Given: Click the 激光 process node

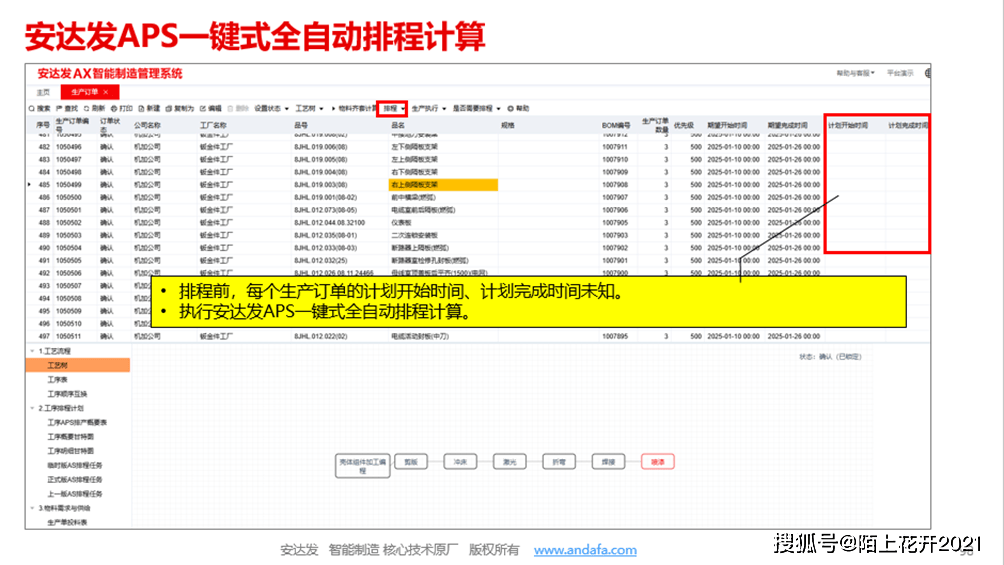Looking at the screenshot, I should [x=510, y=462].
